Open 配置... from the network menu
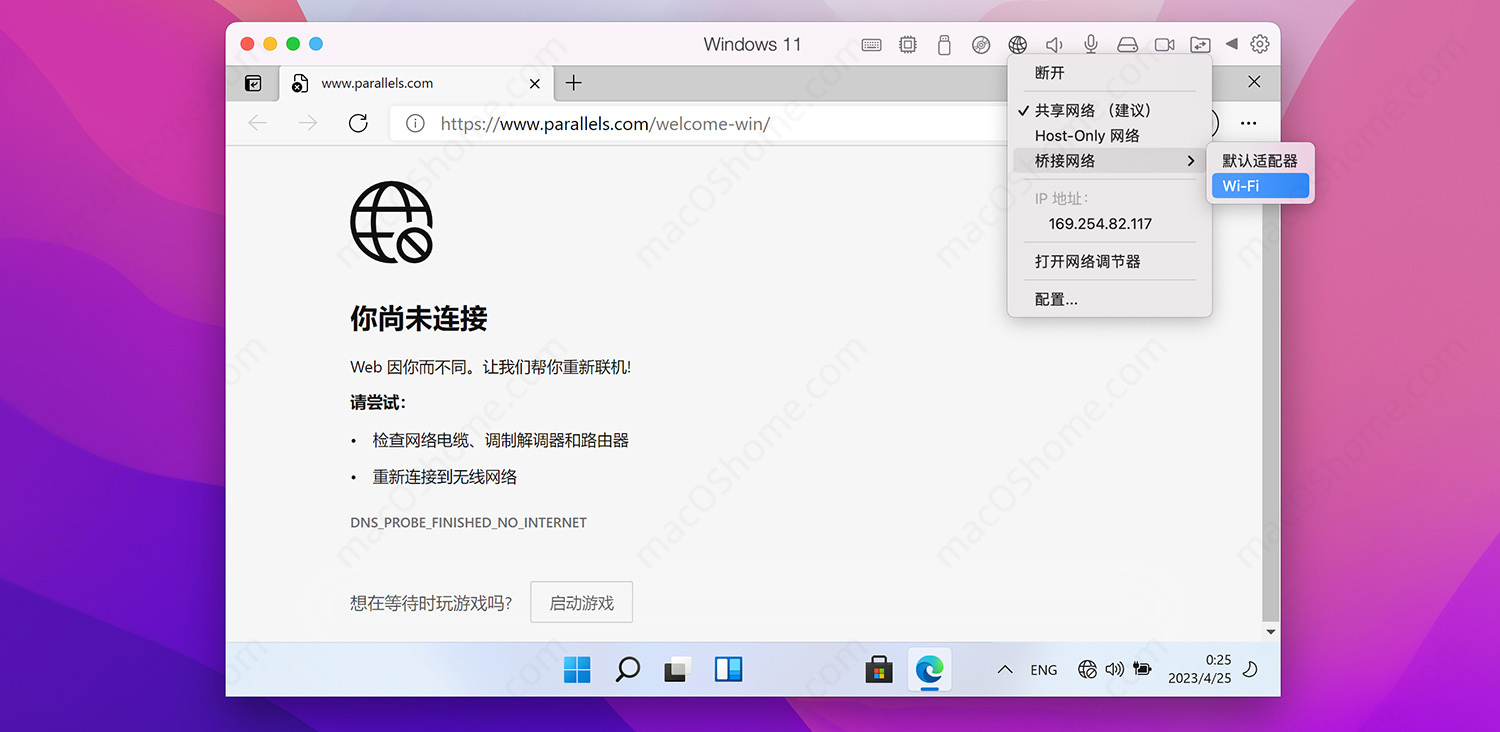Screen dimensions: 1500x732 pos(1056,298)
